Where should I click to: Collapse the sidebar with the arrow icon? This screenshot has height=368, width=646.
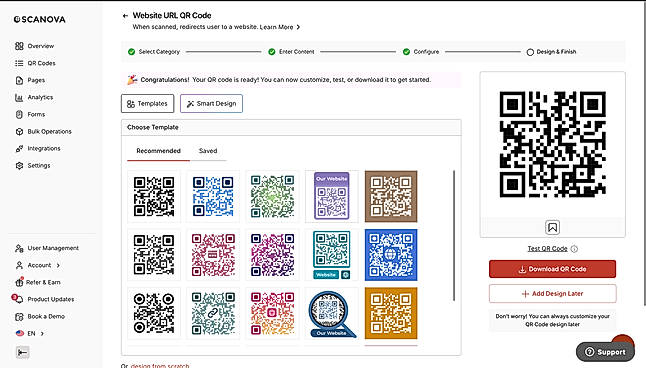point(22,352)
